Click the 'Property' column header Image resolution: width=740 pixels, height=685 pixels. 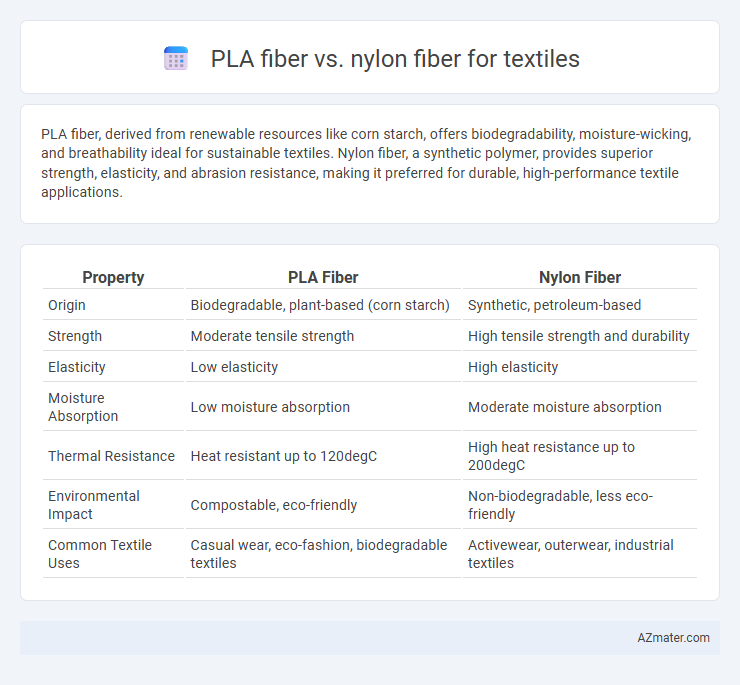(x=113, y=277)
